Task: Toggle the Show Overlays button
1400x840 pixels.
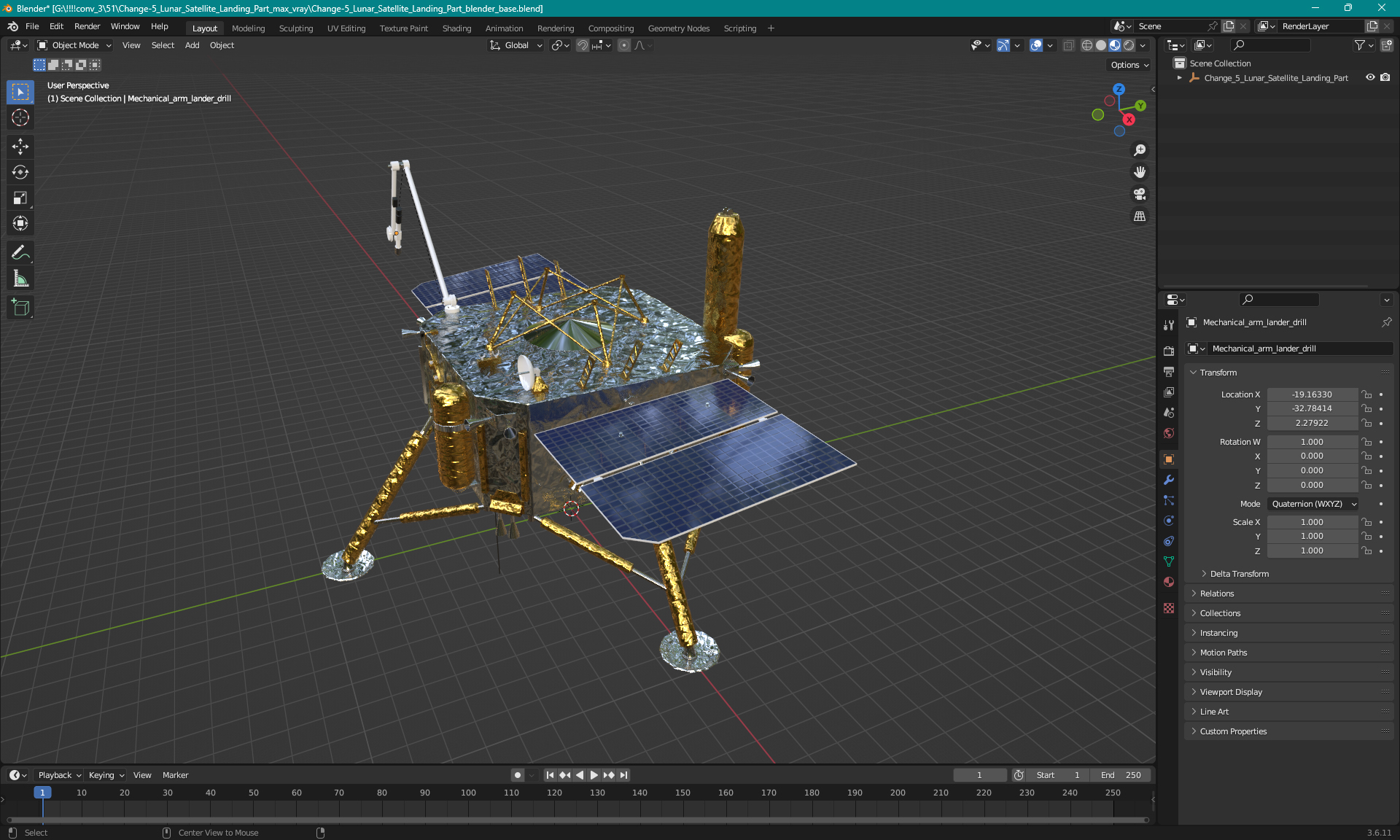Action: coord(1036,45)
